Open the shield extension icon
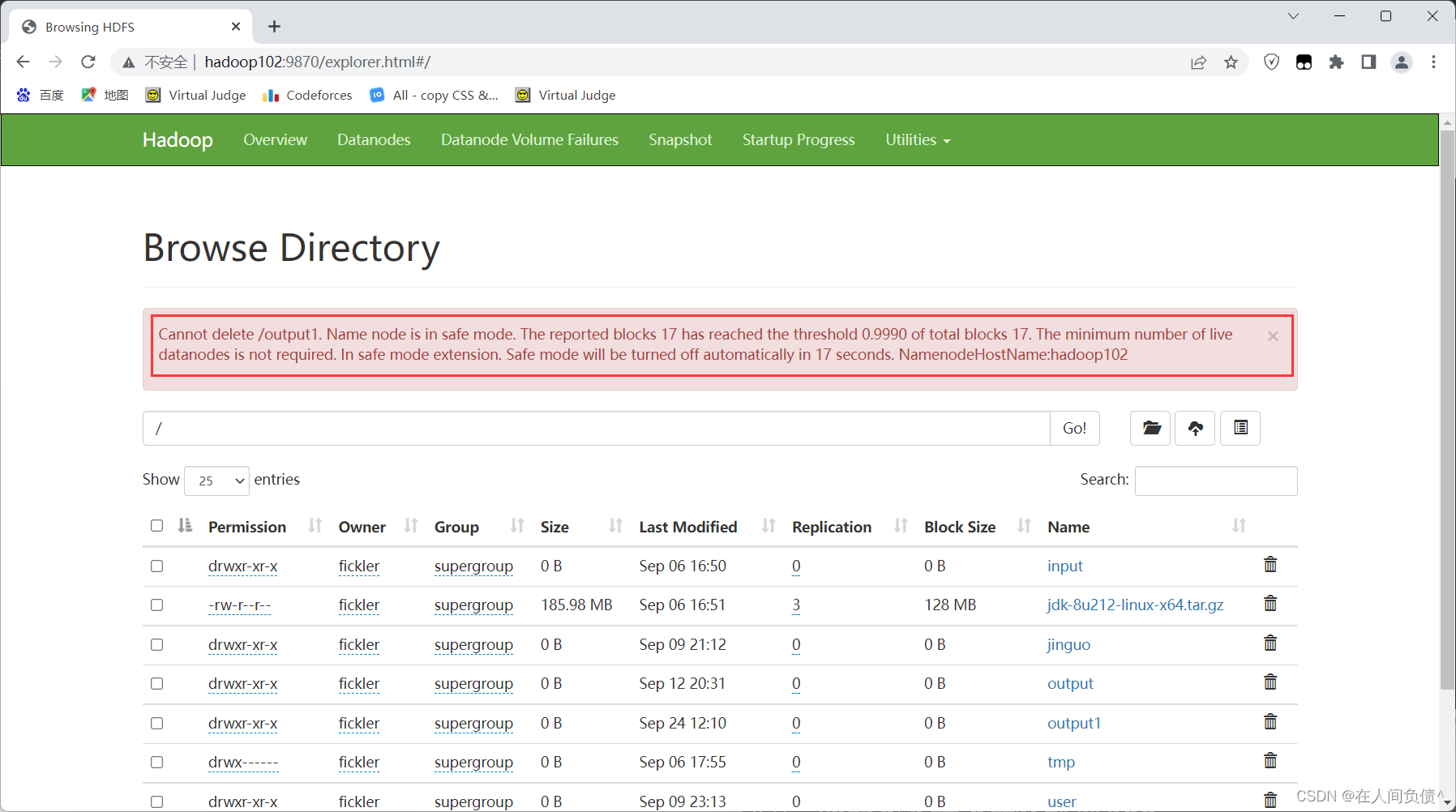This screenshot has width=1456, height=812. point(1271,62)
